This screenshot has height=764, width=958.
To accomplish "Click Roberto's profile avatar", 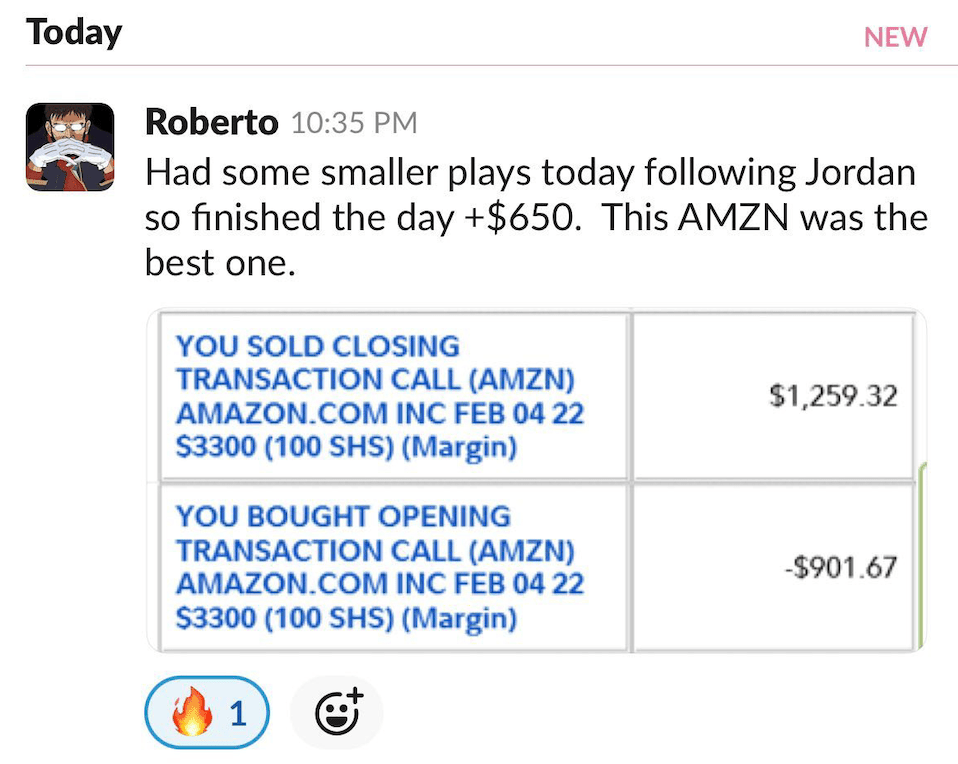I will (69, 146).
